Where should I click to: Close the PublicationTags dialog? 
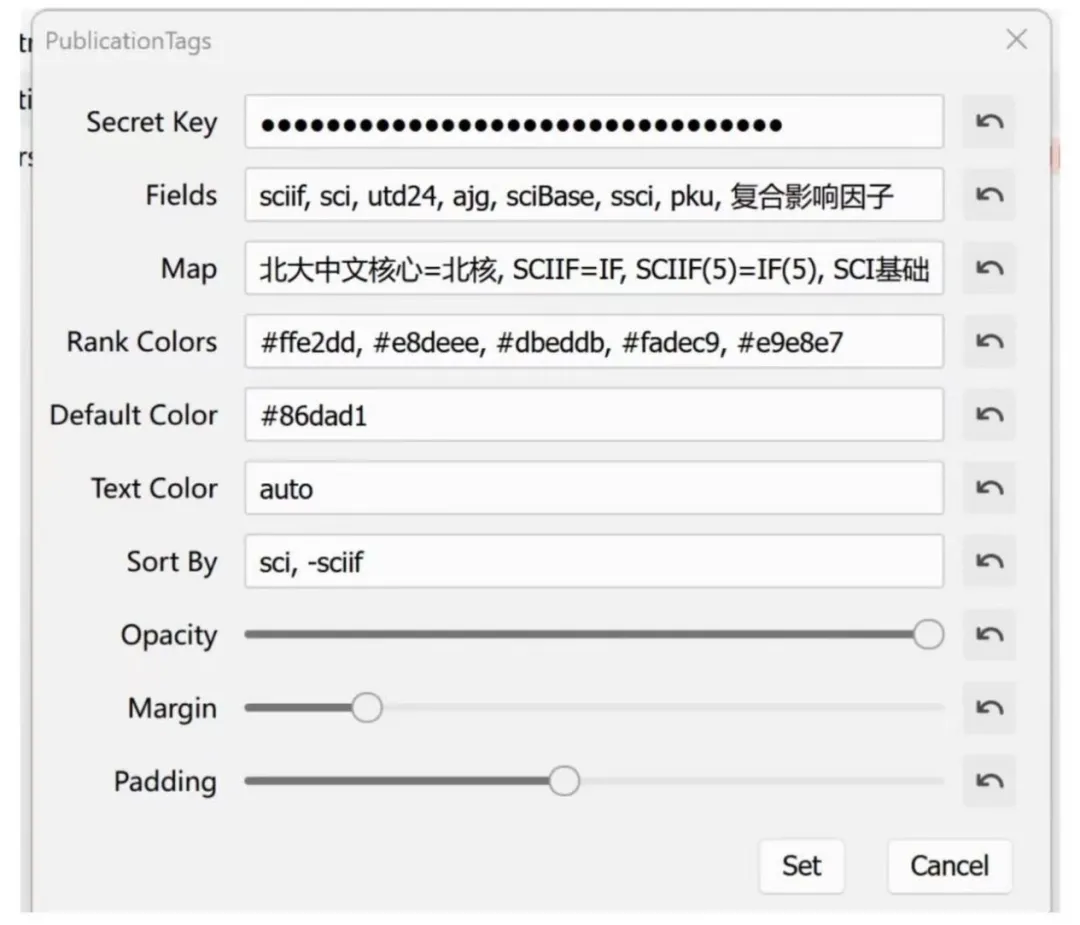pyautogui.click(x=1016, y=40)
